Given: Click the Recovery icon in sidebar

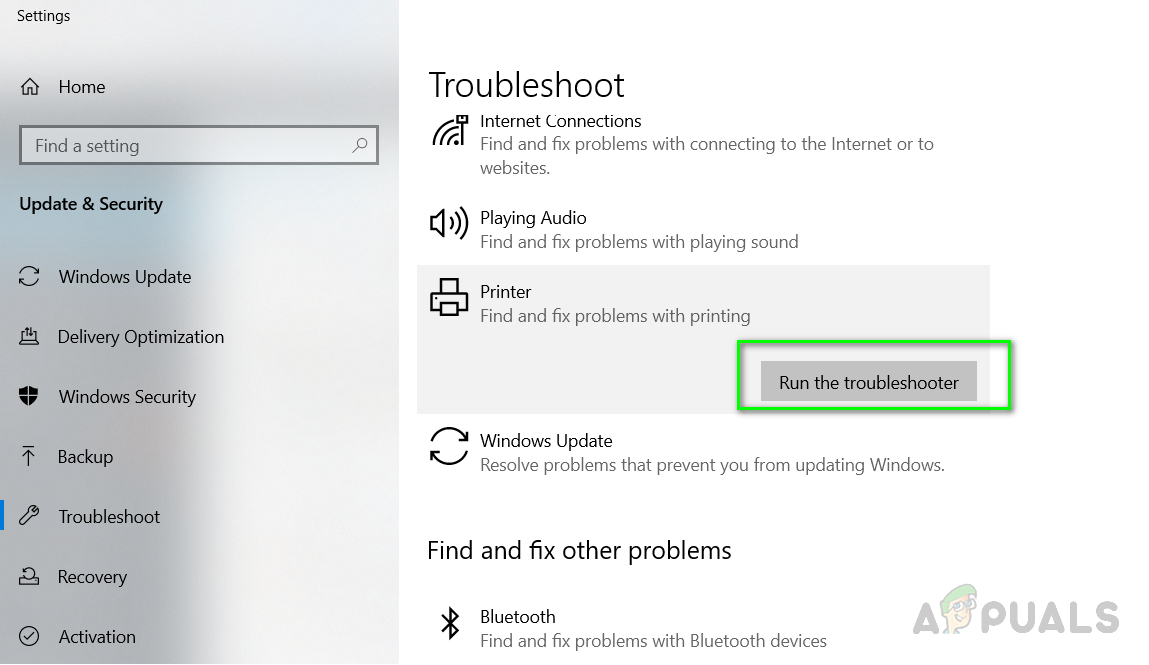Looking at the screenshot, I should pos(30,577).
